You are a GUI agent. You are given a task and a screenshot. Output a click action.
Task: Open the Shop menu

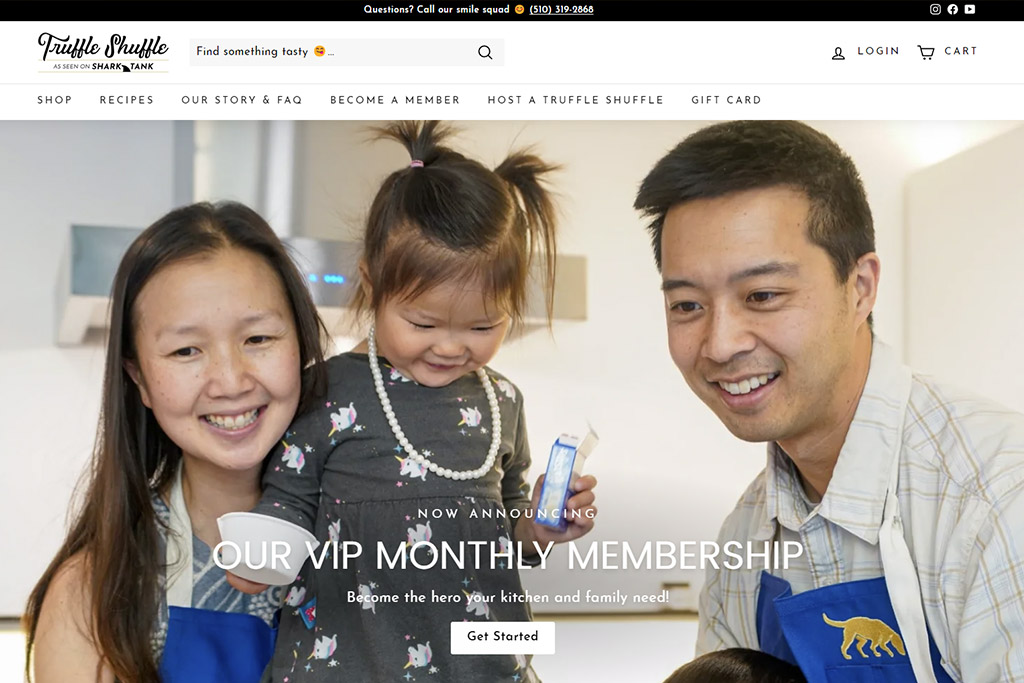54,100
